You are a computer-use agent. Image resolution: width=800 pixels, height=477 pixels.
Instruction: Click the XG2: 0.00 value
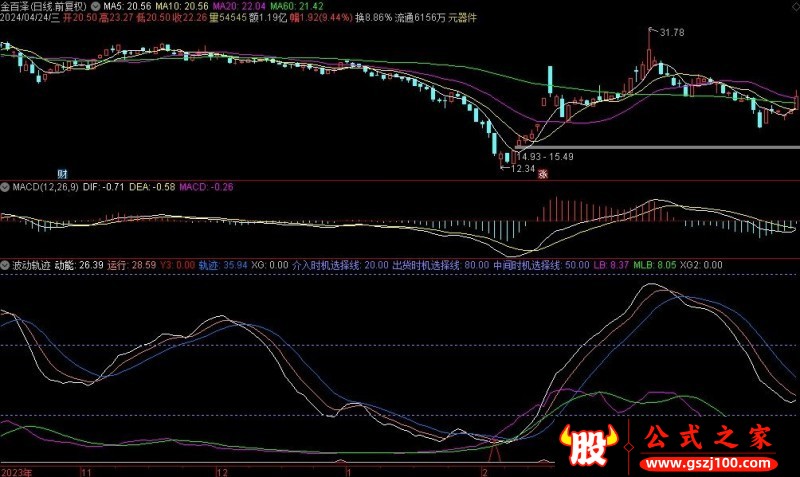click(x=701, y=265)
